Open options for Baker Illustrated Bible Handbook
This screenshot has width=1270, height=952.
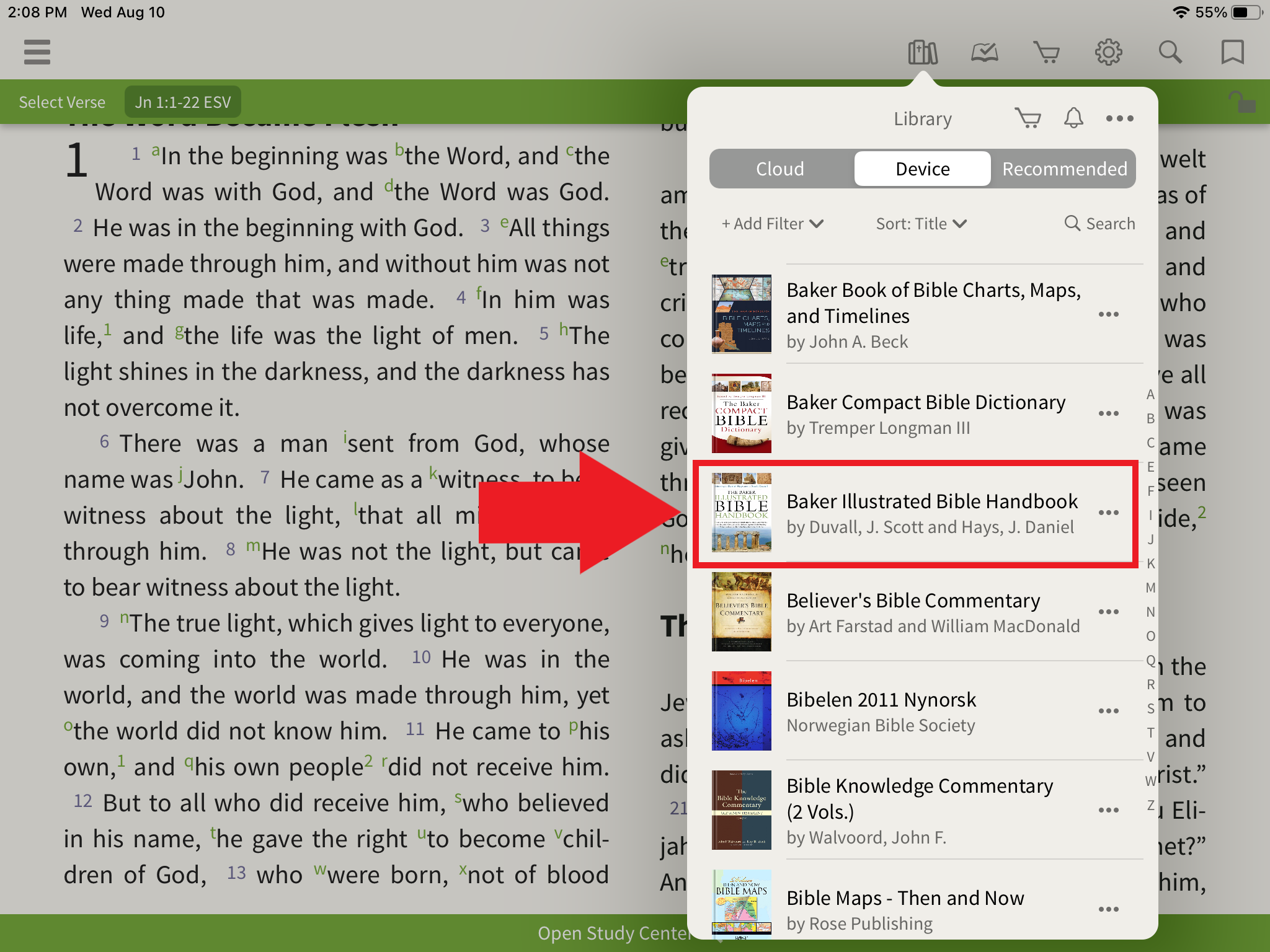click(1109, 513)
